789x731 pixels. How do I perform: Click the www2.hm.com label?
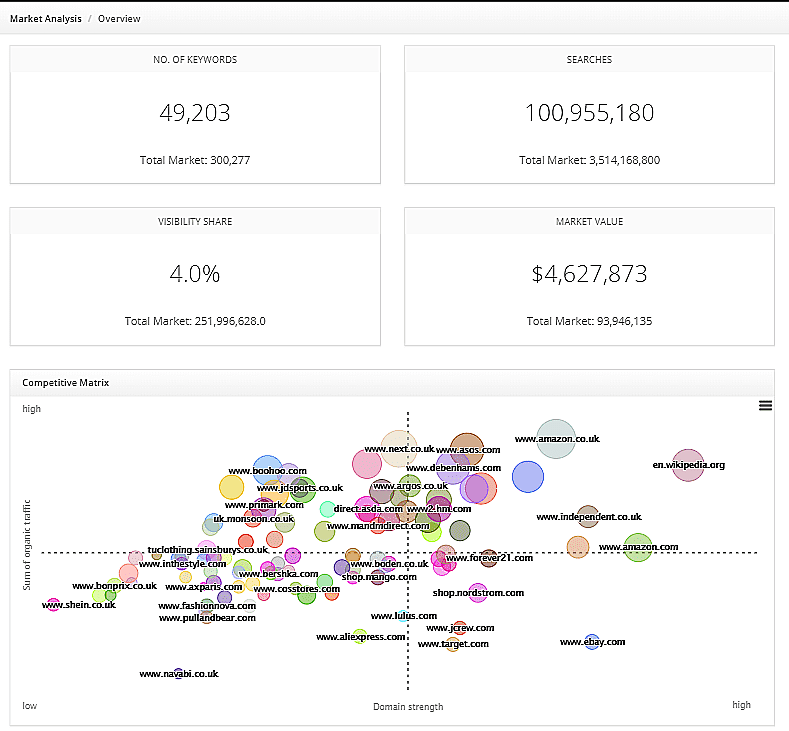tap(439, 509)
